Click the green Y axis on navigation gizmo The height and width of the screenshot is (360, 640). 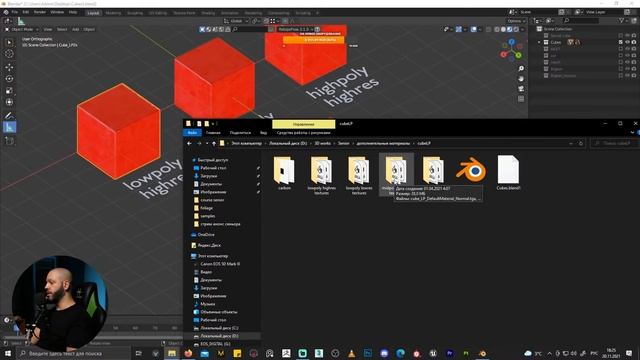[518, 55]
